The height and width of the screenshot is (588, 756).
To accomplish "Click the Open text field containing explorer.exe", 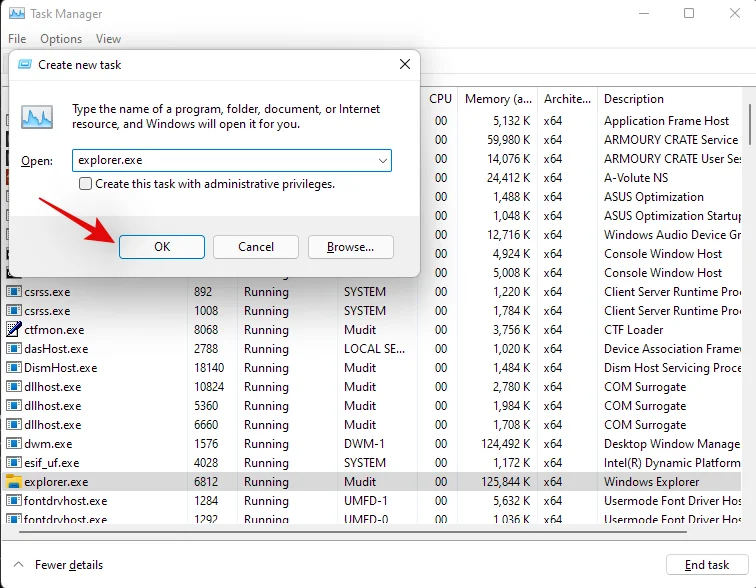I will [220, 160].
